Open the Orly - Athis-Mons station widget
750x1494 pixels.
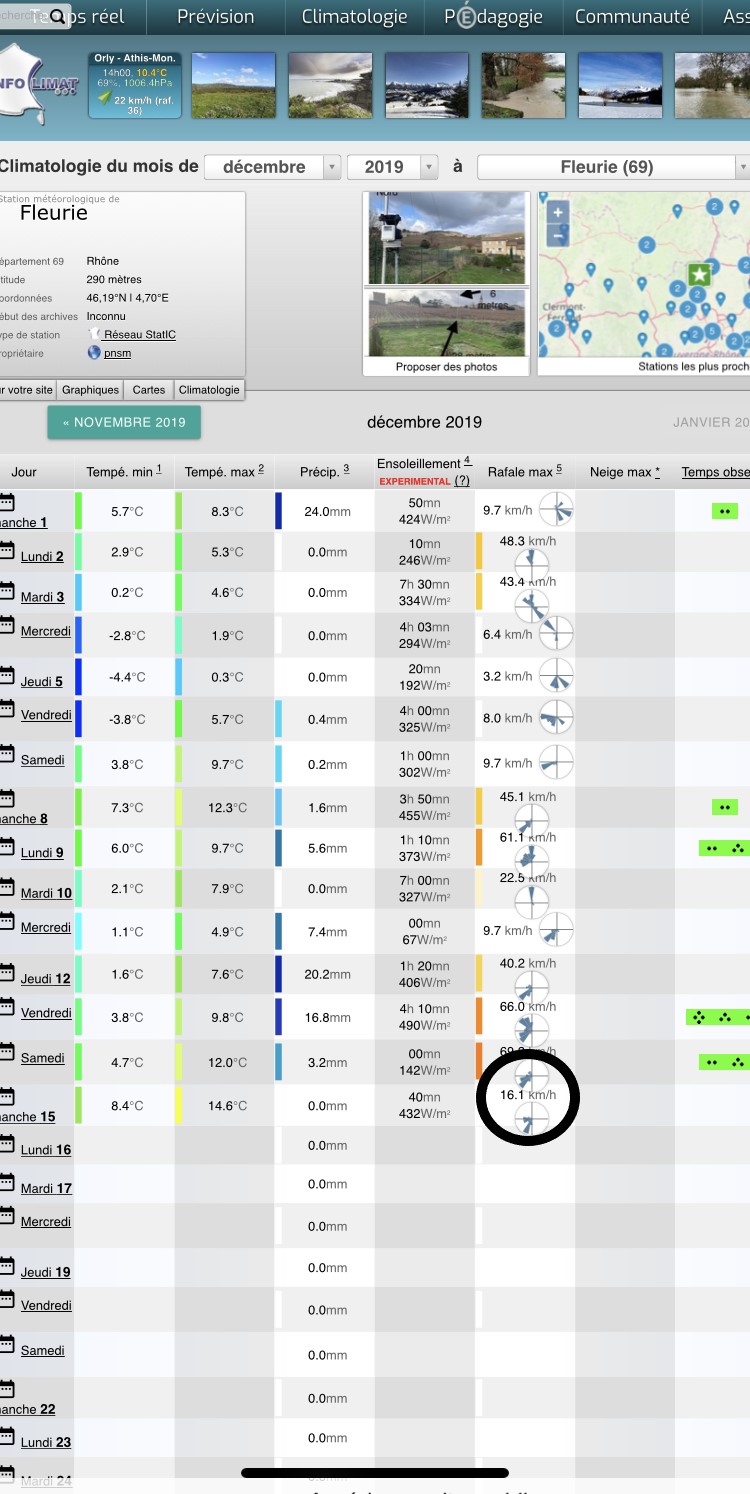[x=135, y=85]
